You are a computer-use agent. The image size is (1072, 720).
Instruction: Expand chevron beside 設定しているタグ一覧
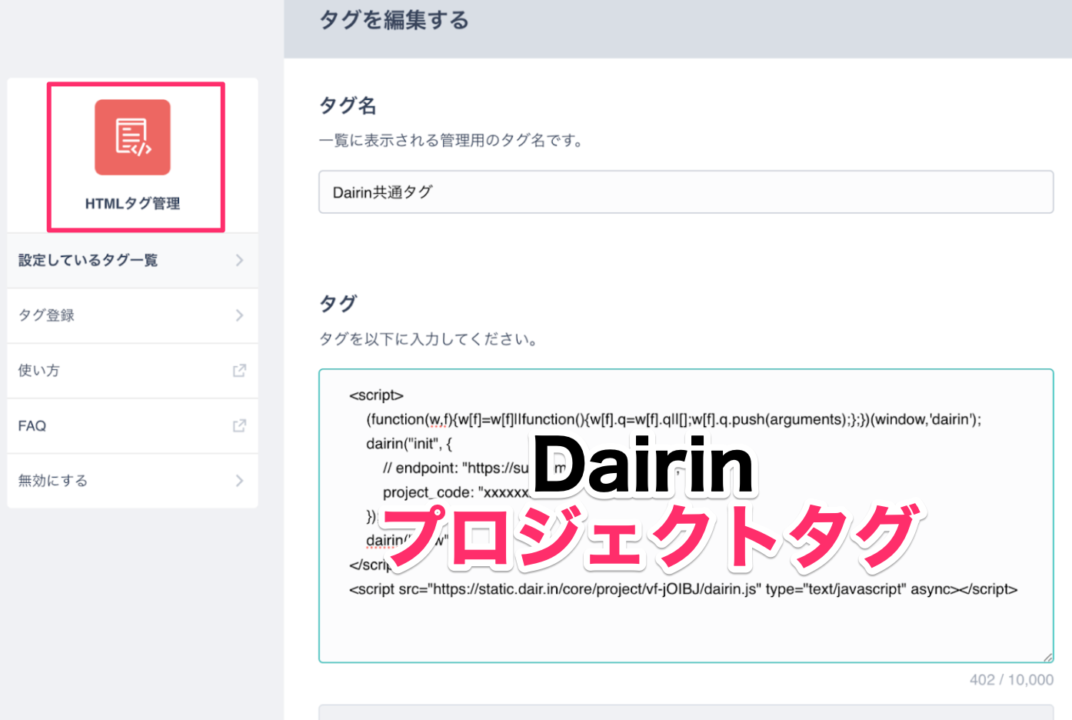point(239,261)
